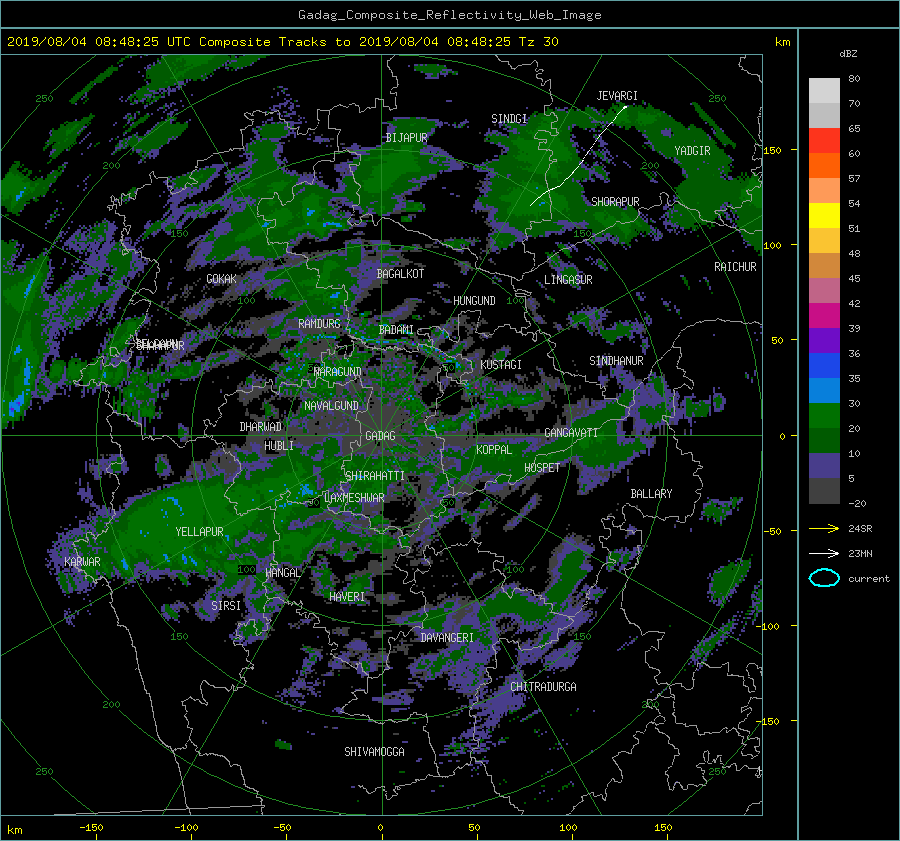Click the Gadag_Composite_Reflectivity_Web_Image title
This screenshot has height=841, width=900.
(449, 15)
